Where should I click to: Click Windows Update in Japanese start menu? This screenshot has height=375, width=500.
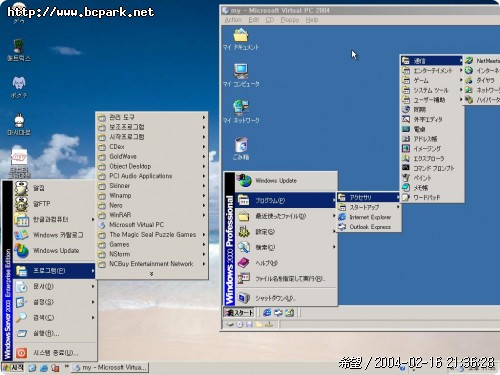click(286, 181)
